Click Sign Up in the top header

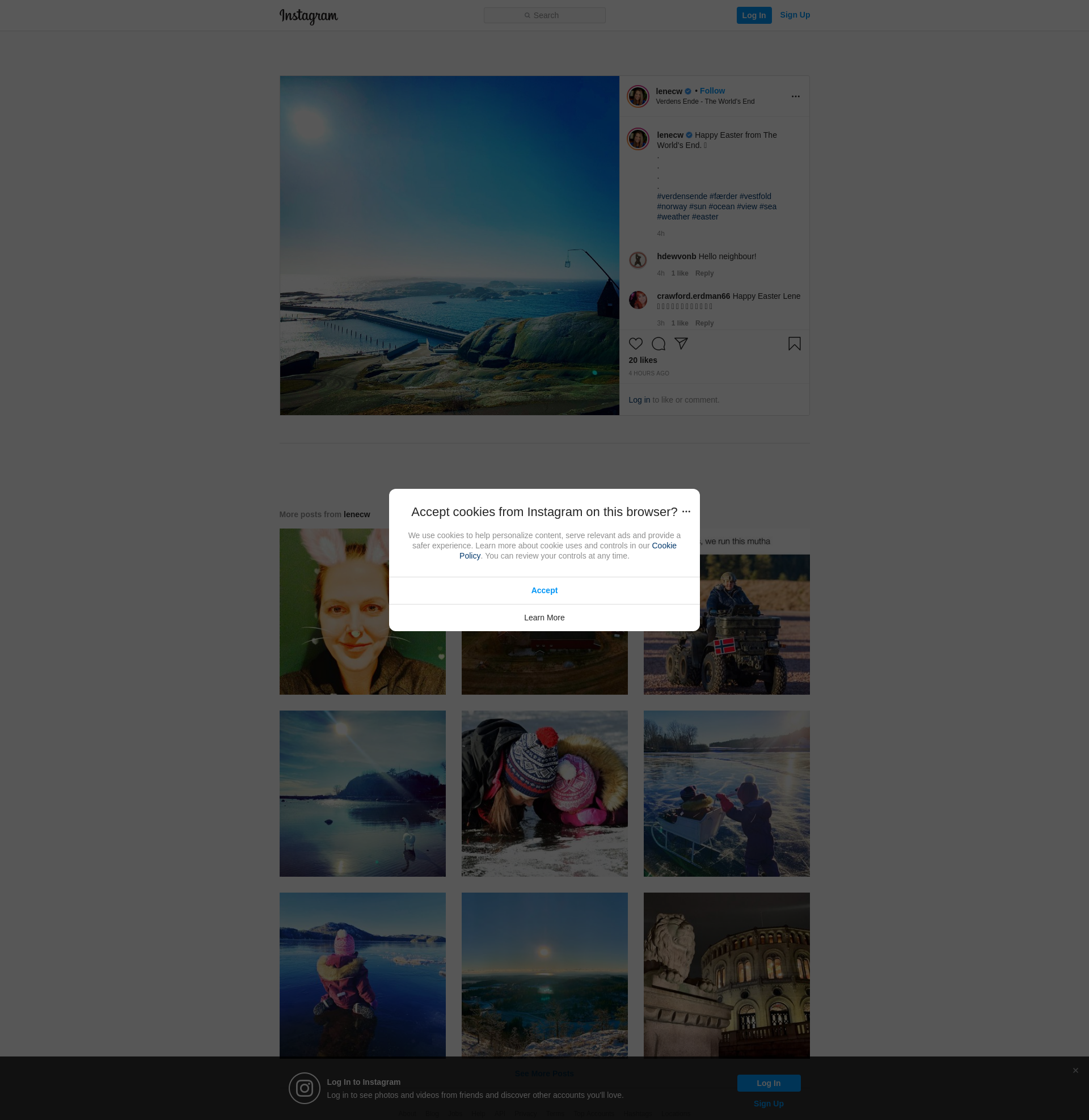795,15
